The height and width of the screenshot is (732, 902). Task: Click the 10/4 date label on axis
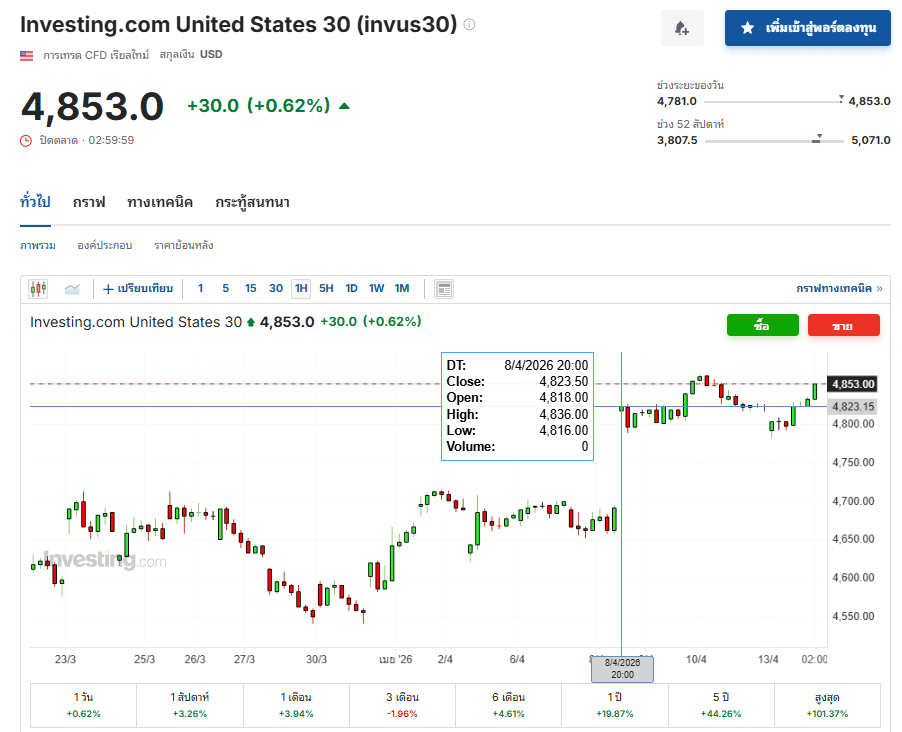[696, 659]
